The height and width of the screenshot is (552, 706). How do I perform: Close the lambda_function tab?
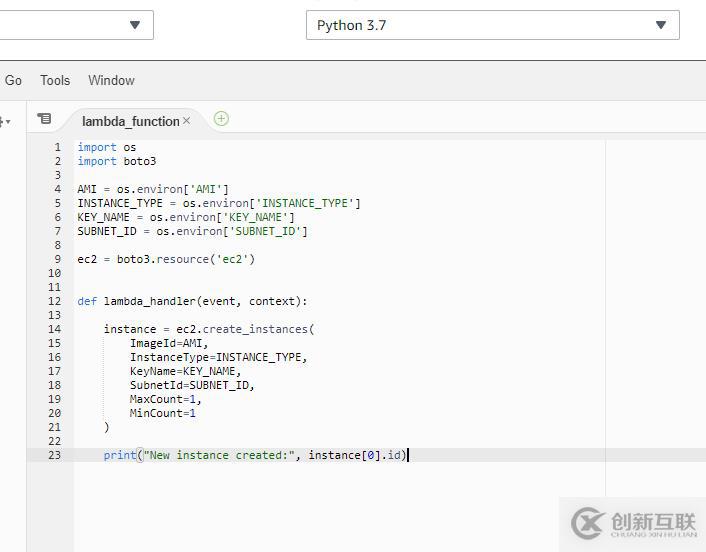pyautogui.click(x=186, y=121)
